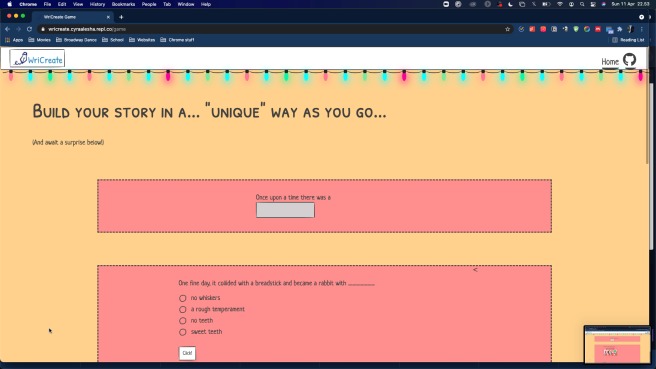Open the History menu
Image resolution: width=656 pixels, height=369 pixels.
tap(97, 4)
